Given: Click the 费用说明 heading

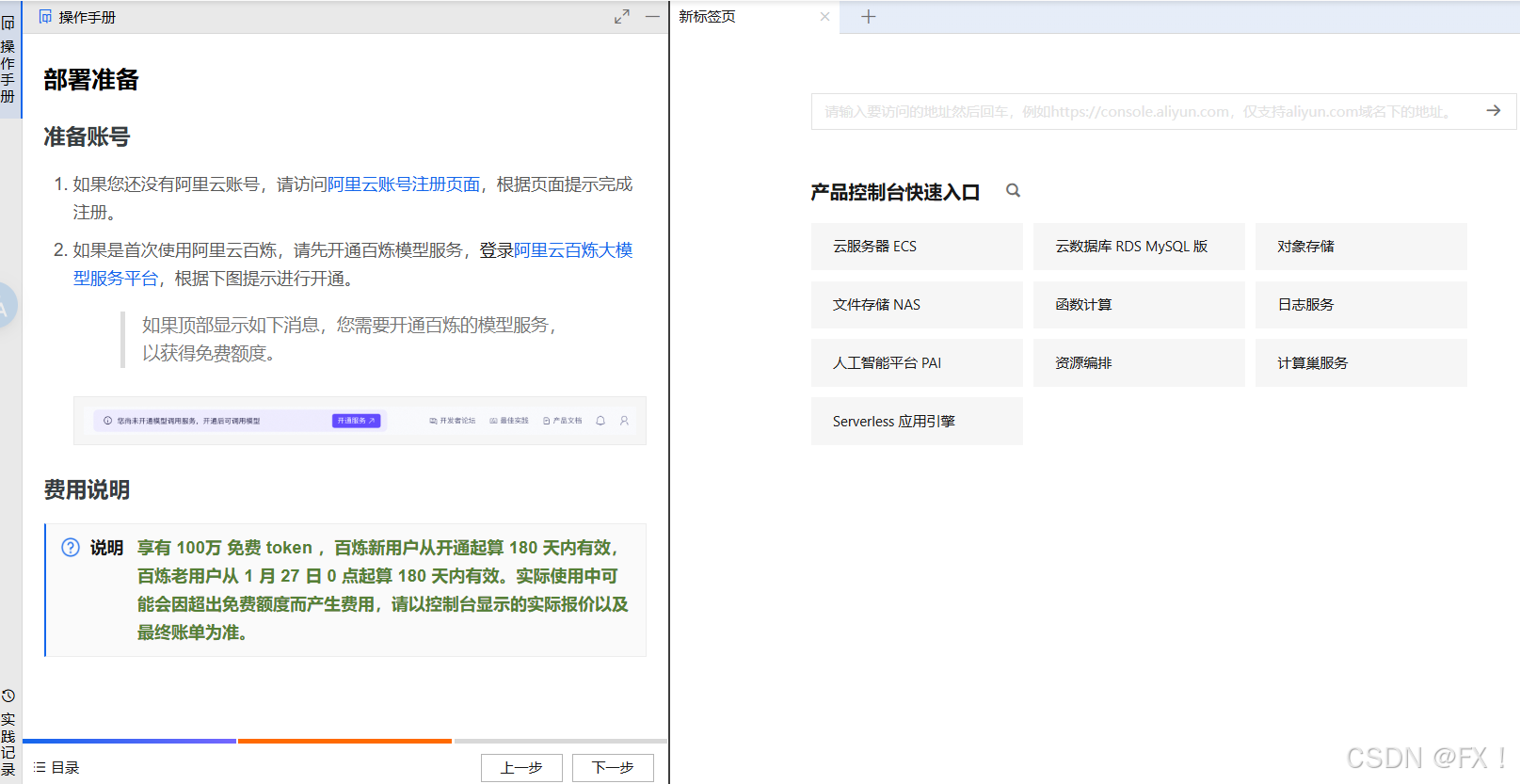Looking at the screenshot, I should pyautogui.click(x=87, y=490).
